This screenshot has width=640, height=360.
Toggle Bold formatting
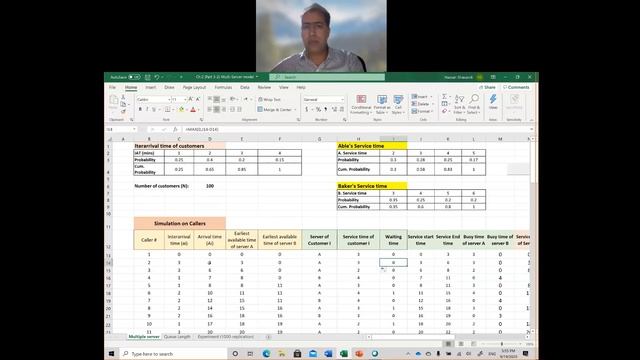140,109
